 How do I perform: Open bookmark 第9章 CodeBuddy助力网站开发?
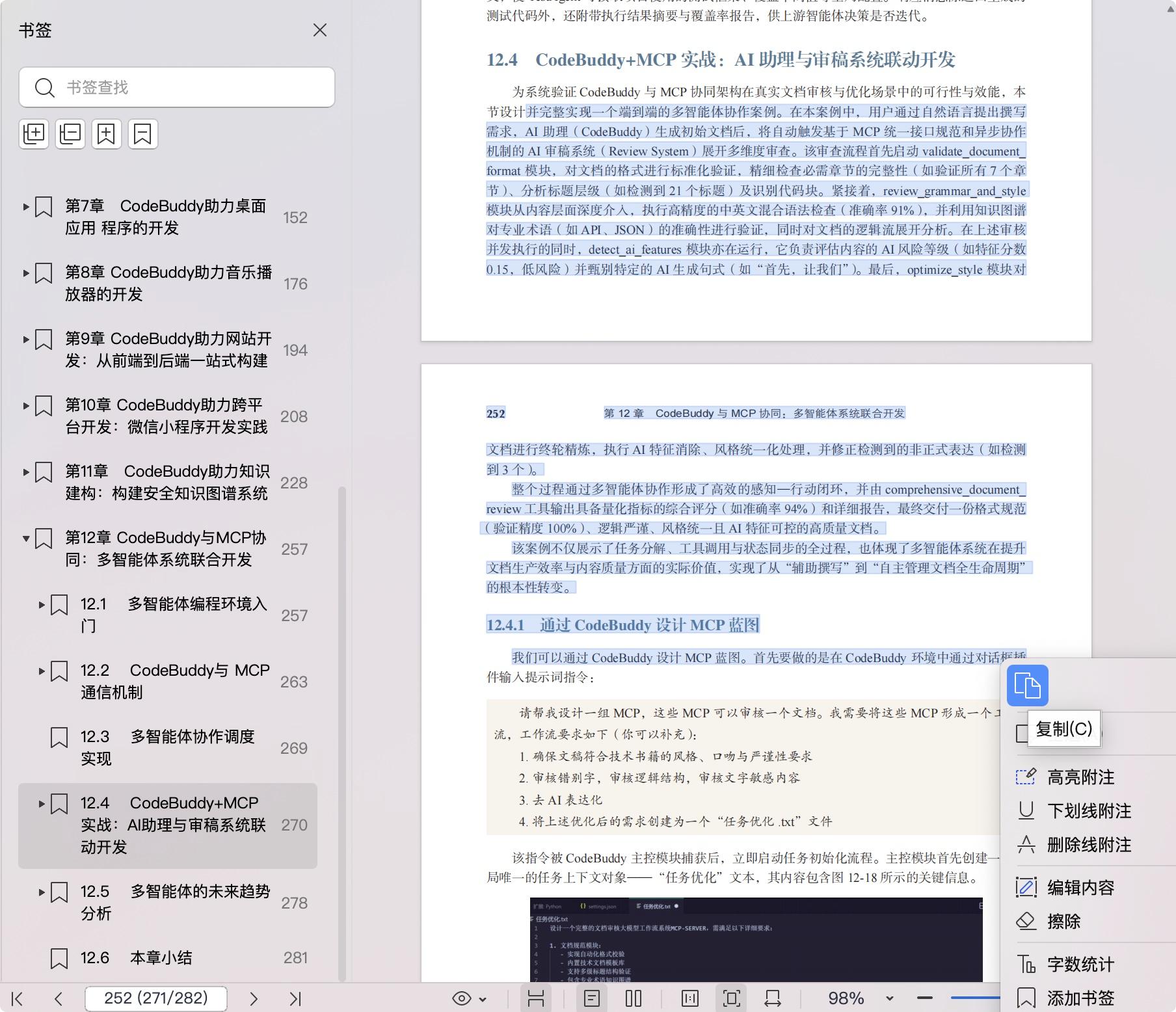tap(168, 350)
